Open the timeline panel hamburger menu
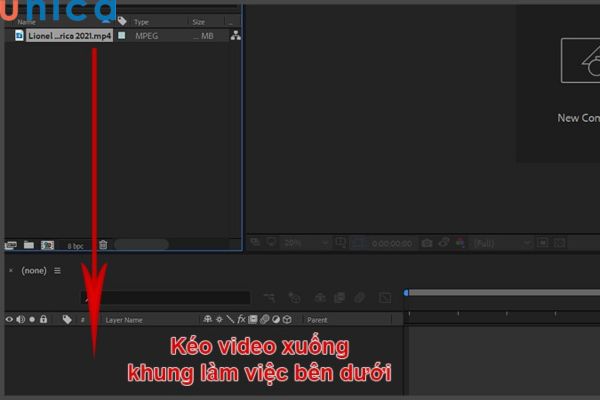600x400 pixels. 57,271
